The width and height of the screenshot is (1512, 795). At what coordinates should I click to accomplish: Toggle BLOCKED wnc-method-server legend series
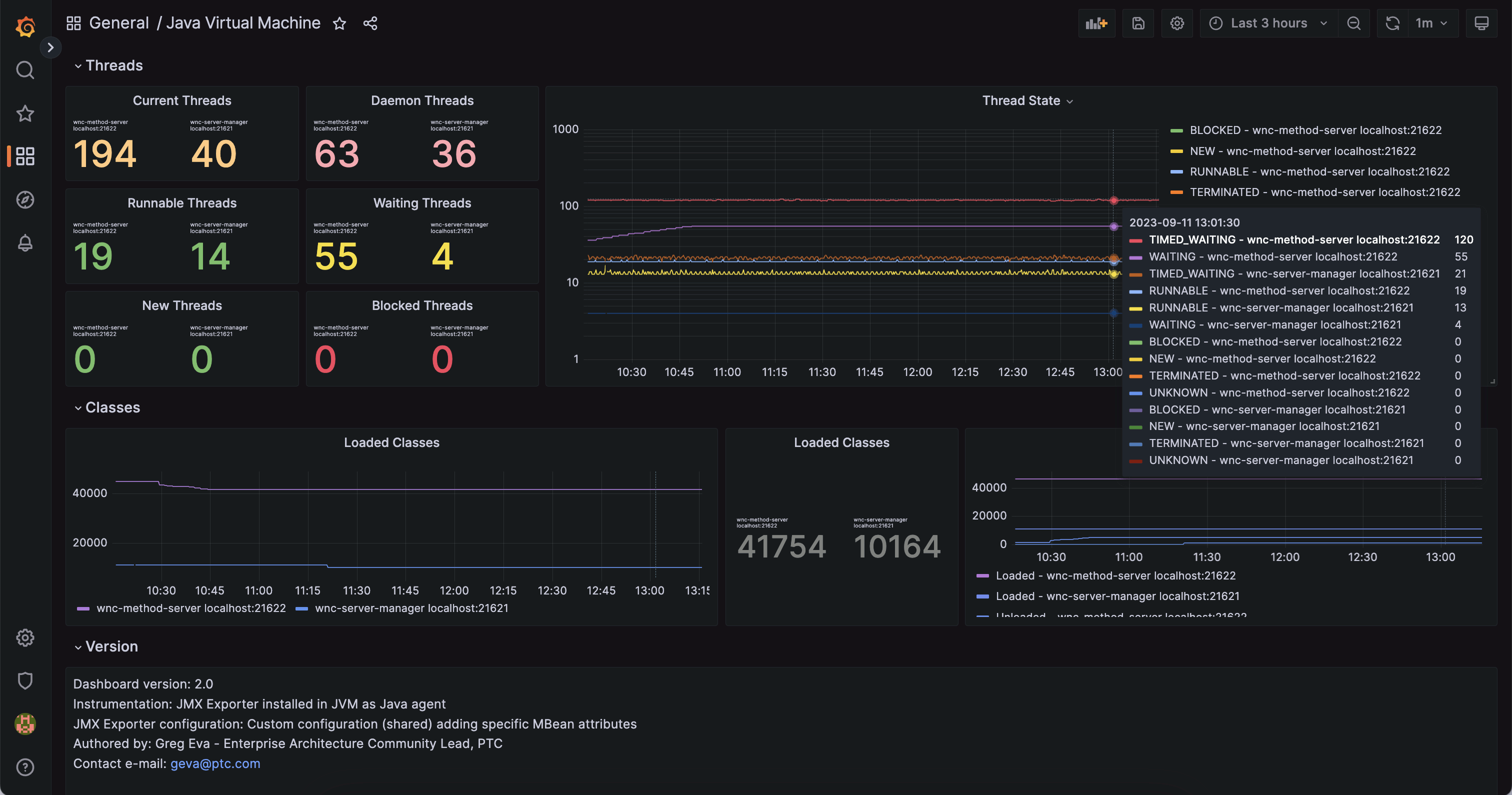pyautogui.click(x=1315, y=130)
